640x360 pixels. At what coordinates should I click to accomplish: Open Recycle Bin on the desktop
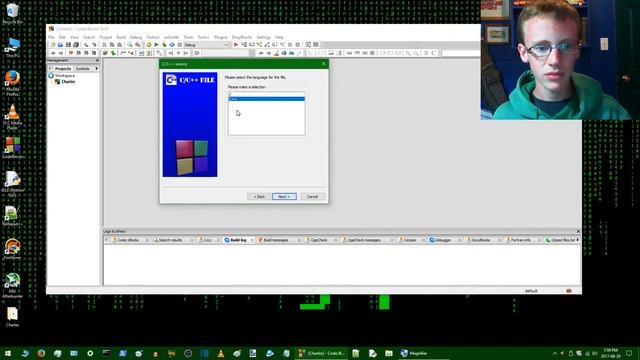[x=12, y=13]
